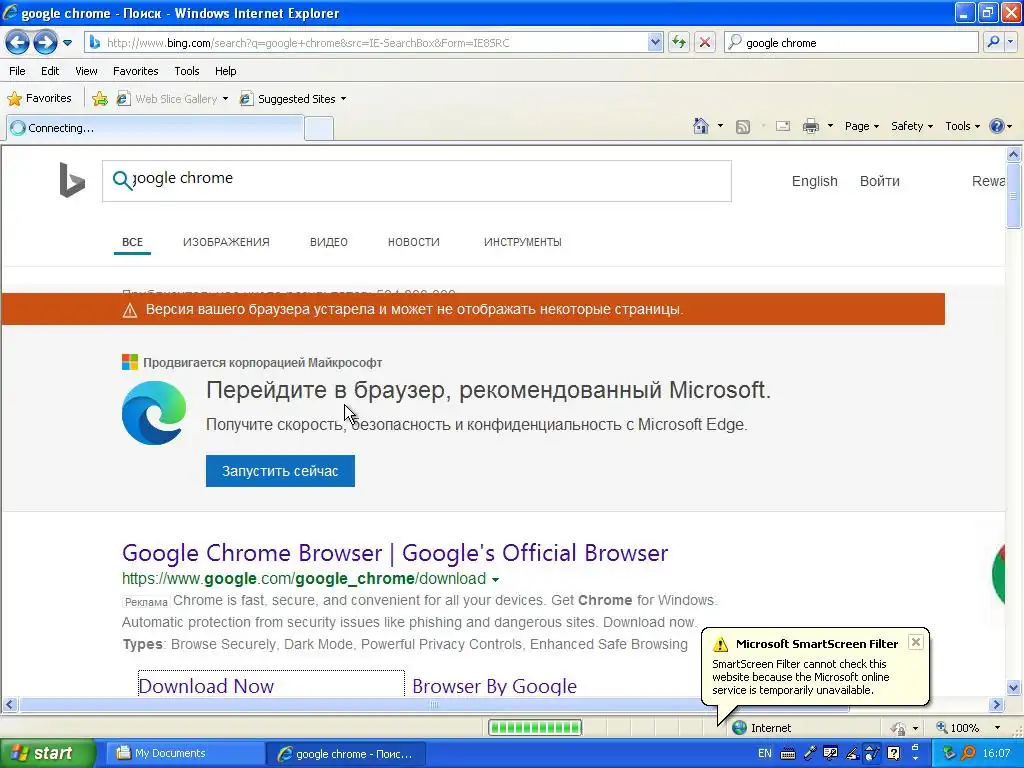This screenshot has width=1024, height=768.
Task: Click the vertical scrollbar up arrow
Action: click(1014, 155)
